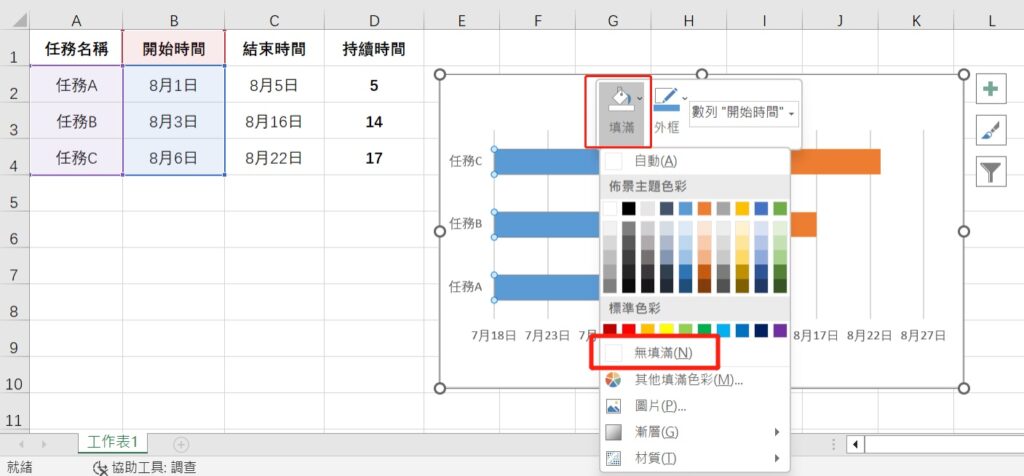
Task: Select the 任務A cell in the table
Action: pos(76,84)
